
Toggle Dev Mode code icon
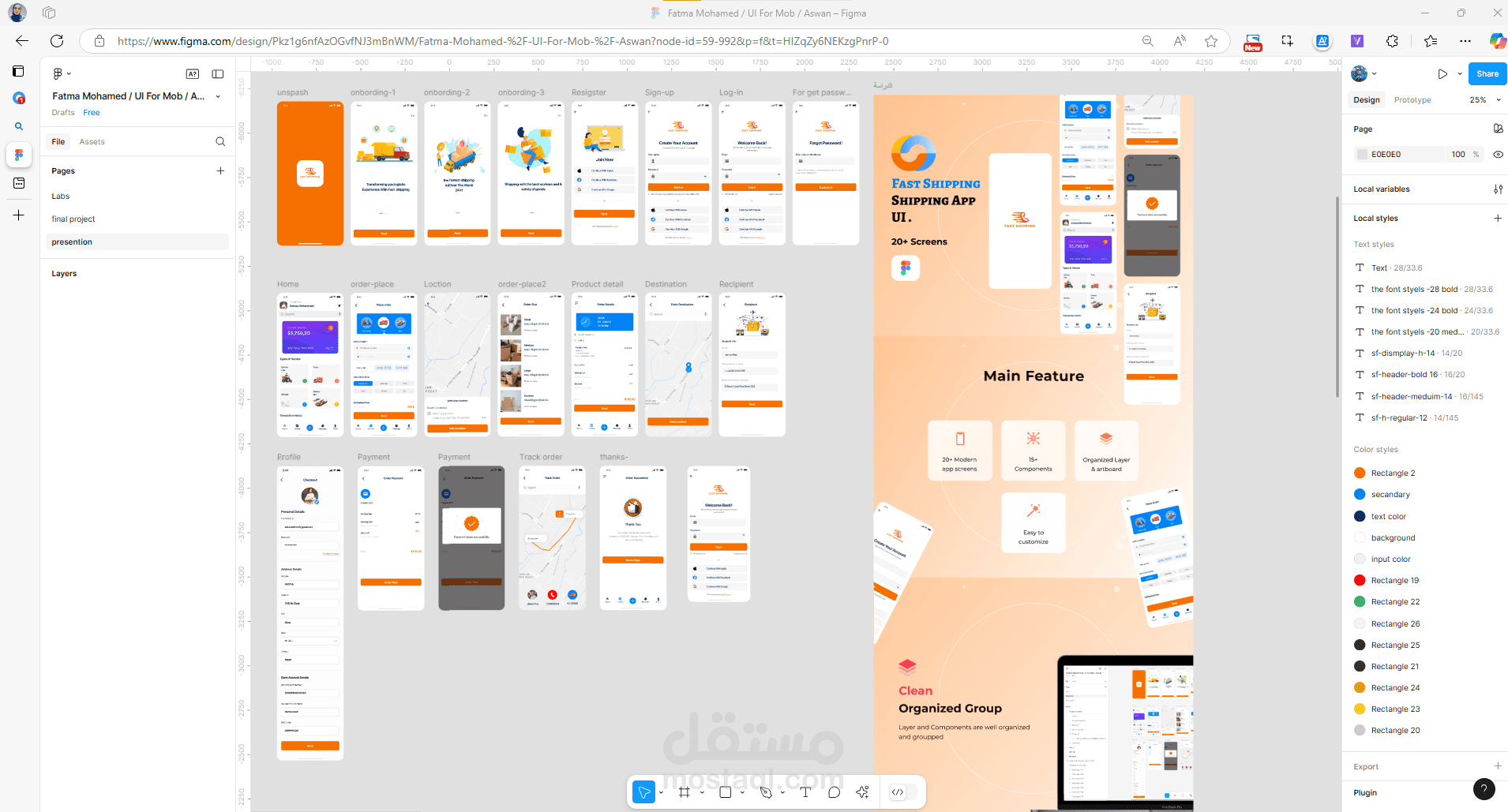coord(898,792)
